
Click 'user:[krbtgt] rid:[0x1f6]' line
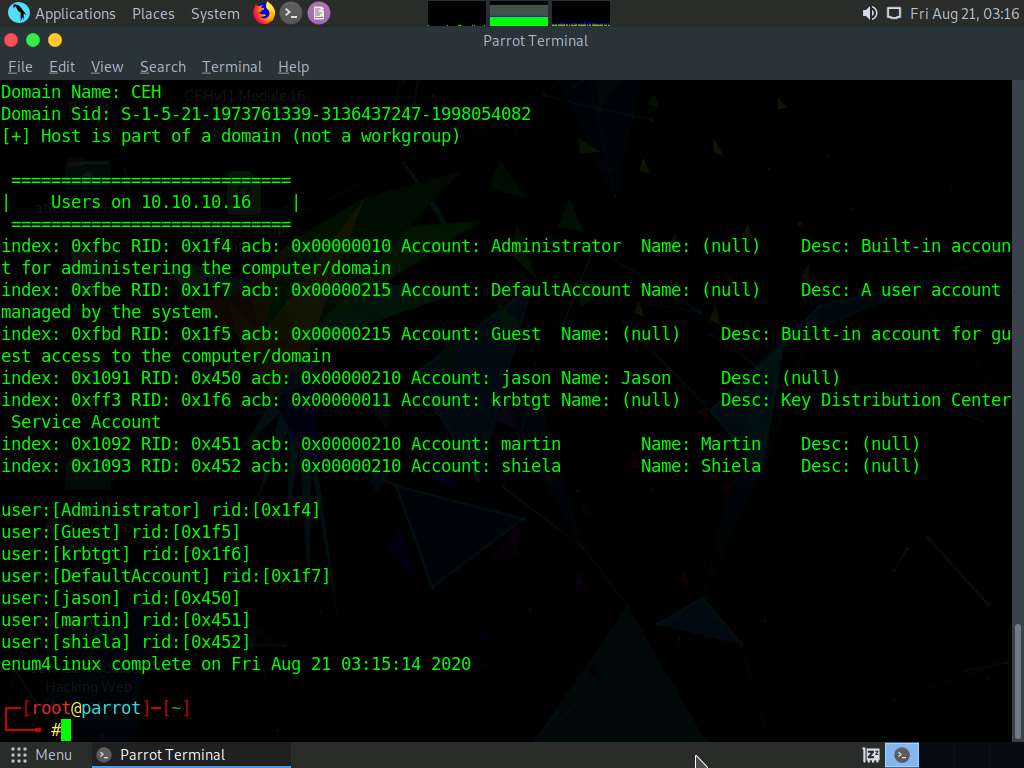125,554
